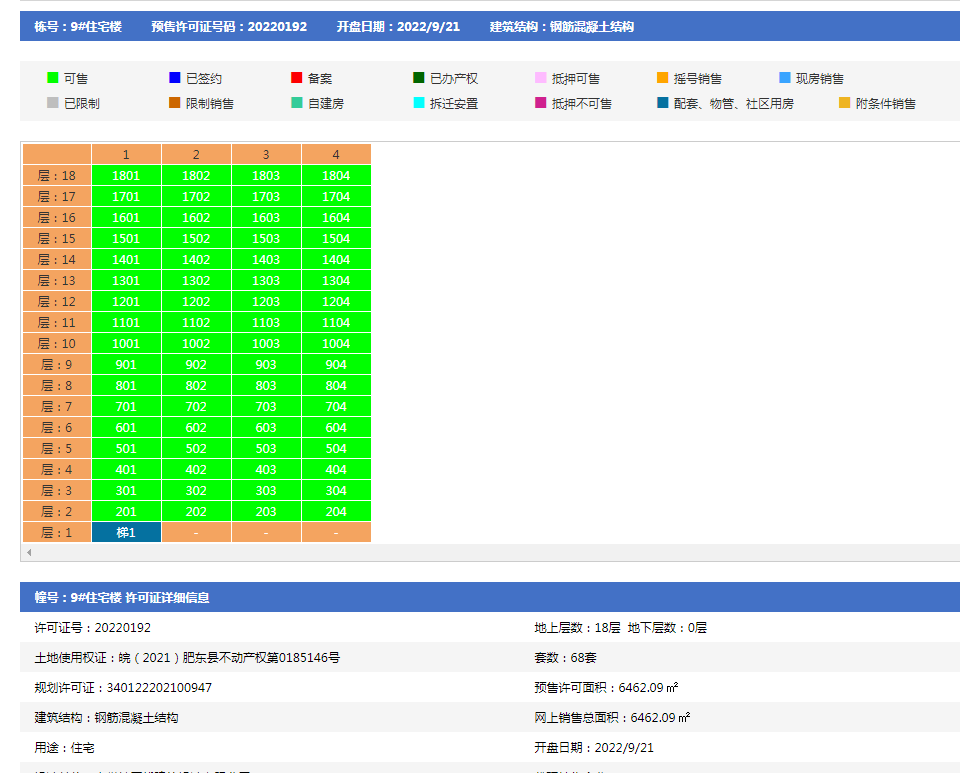Select unit 1702

196,196
